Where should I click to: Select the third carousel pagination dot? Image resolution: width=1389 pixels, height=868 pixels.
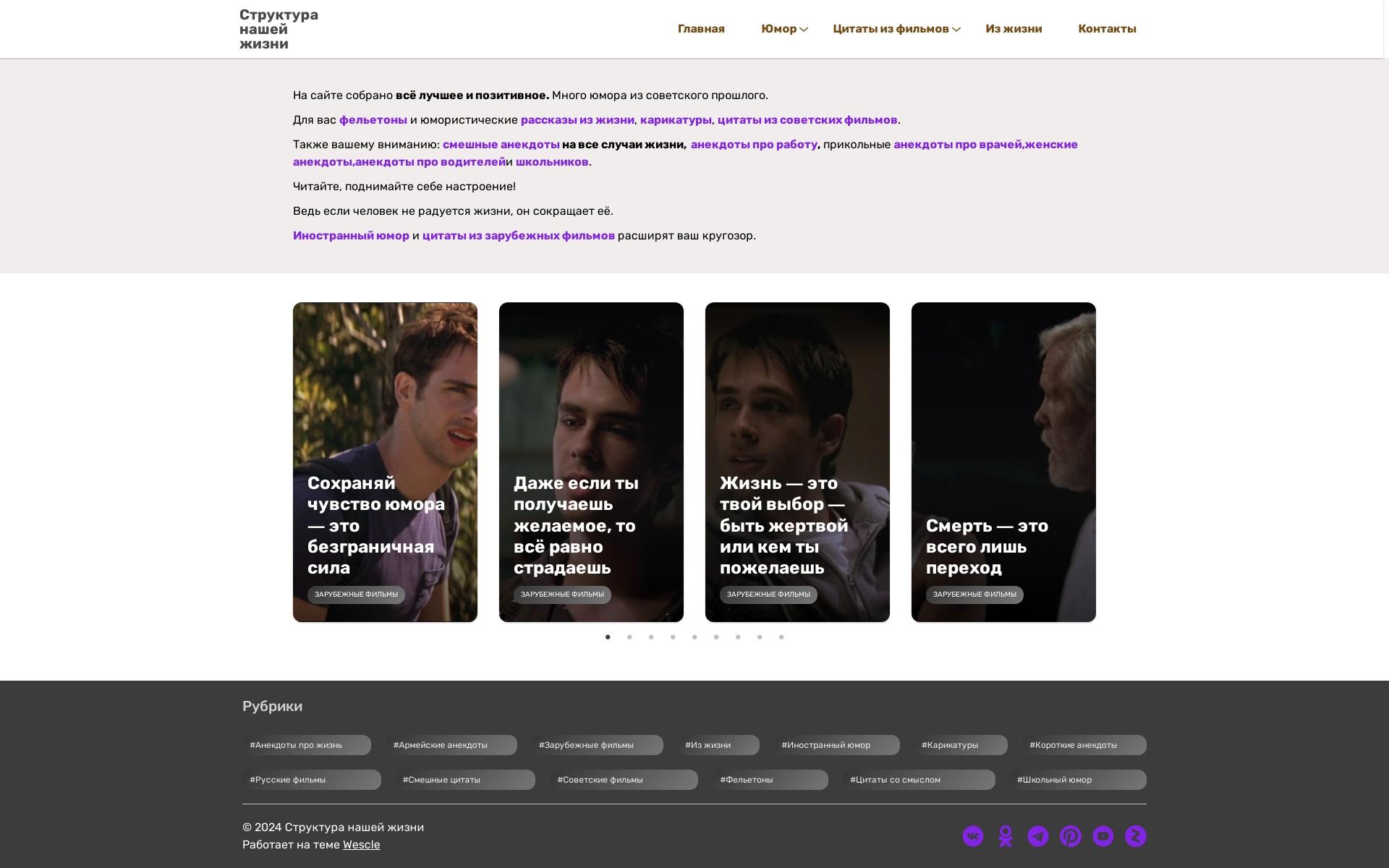click(651, 637)
